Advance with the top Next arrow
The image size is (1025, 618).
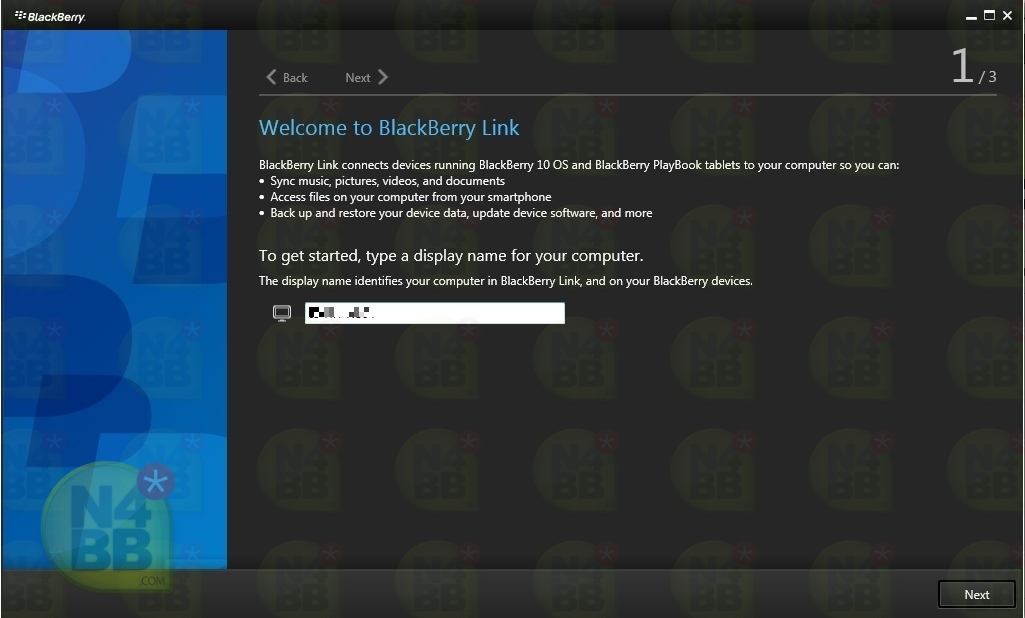pyautogui.click(x=366, y=77)
